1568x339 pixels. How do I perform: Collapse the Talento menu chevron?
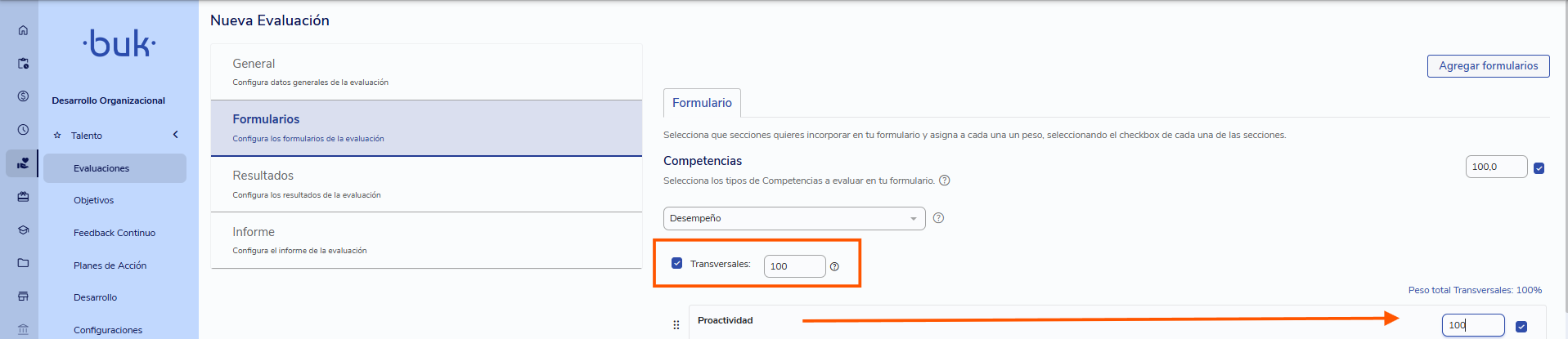coord(175,135)
